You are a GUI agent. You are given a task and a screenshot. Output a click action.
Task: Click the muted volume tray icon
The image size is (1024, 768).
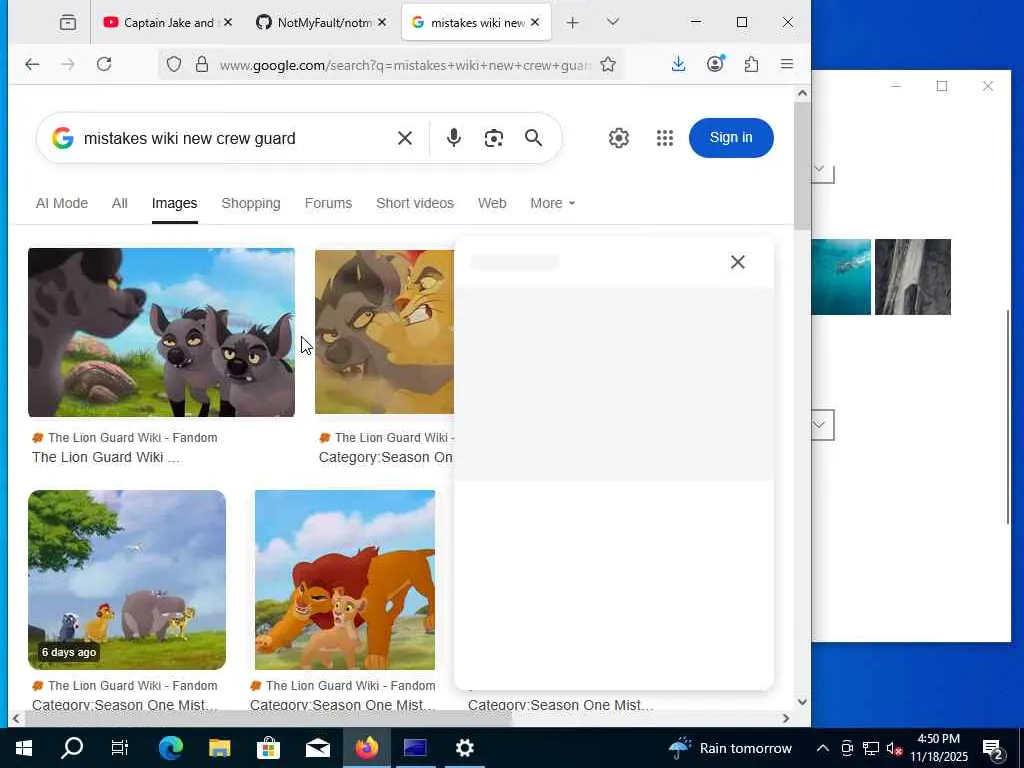tap(894, 748)
